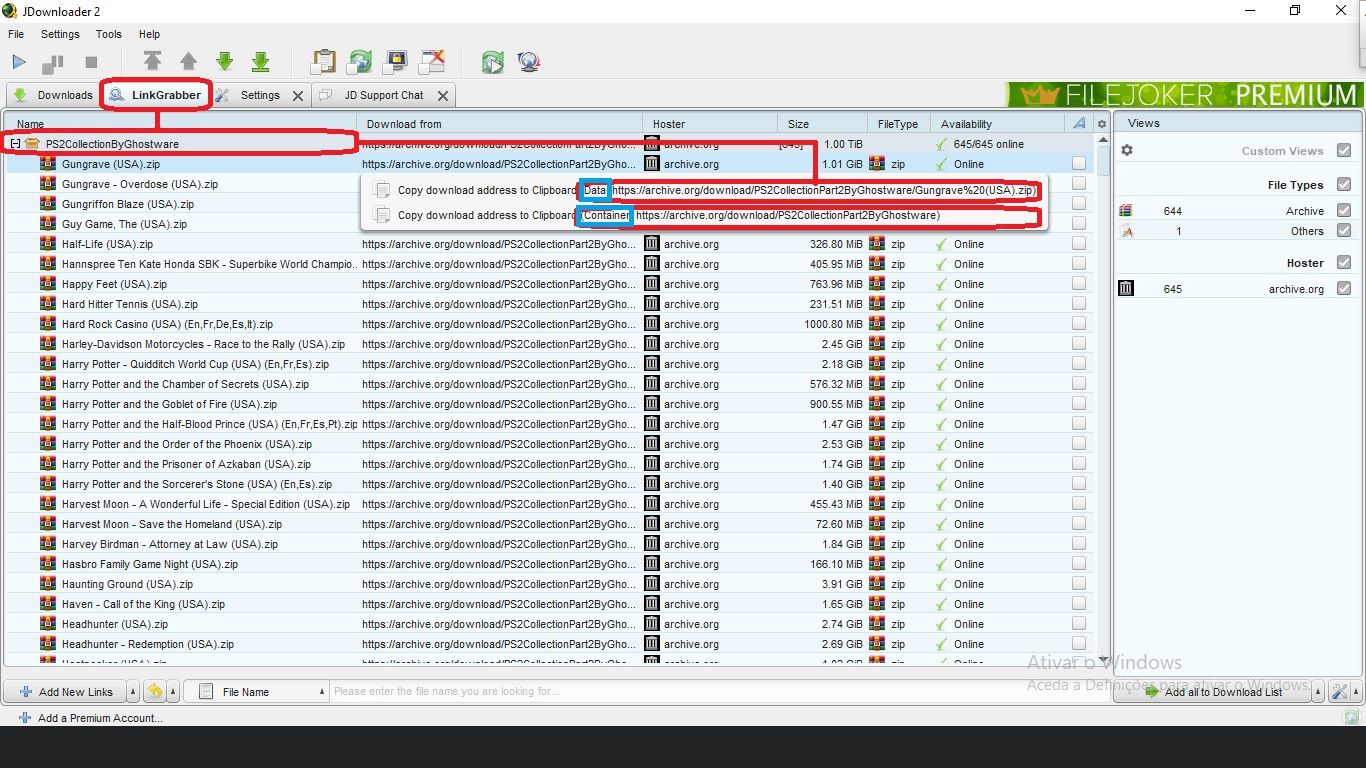
Task: Toggle auto reconnect toolbar icon
Action: [359, 62]
